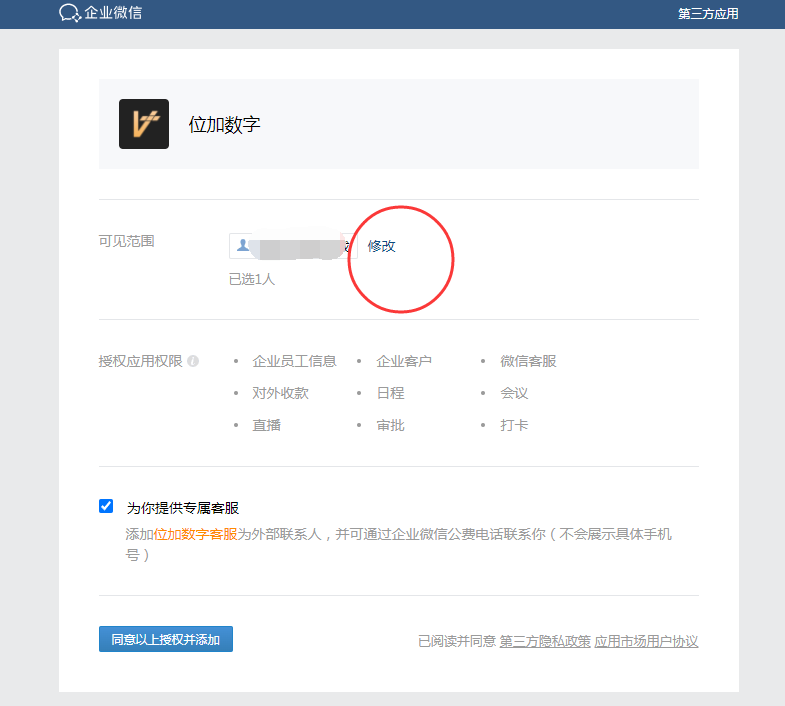Screen dimensions: 785x706
Task: Click the 企业微信 logo icon
Action: pos(70,13)
